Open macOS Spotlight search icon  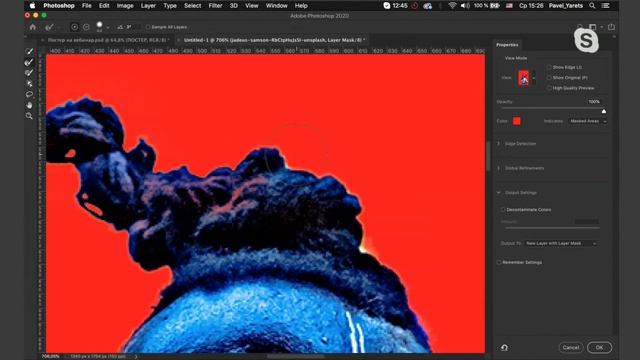point(592,6)
